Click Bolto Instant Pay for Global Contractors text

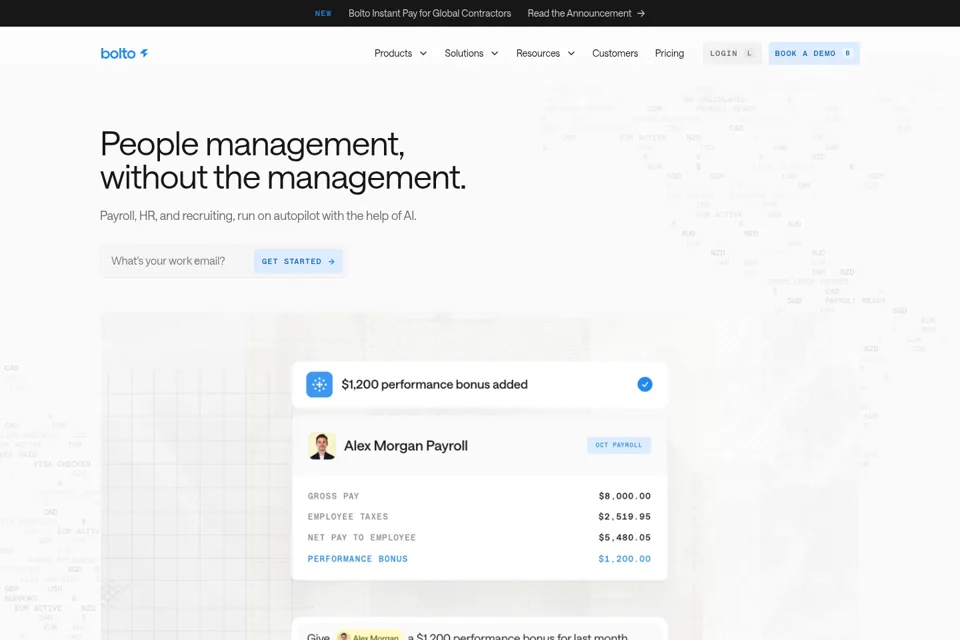click(x=430, y=13)
